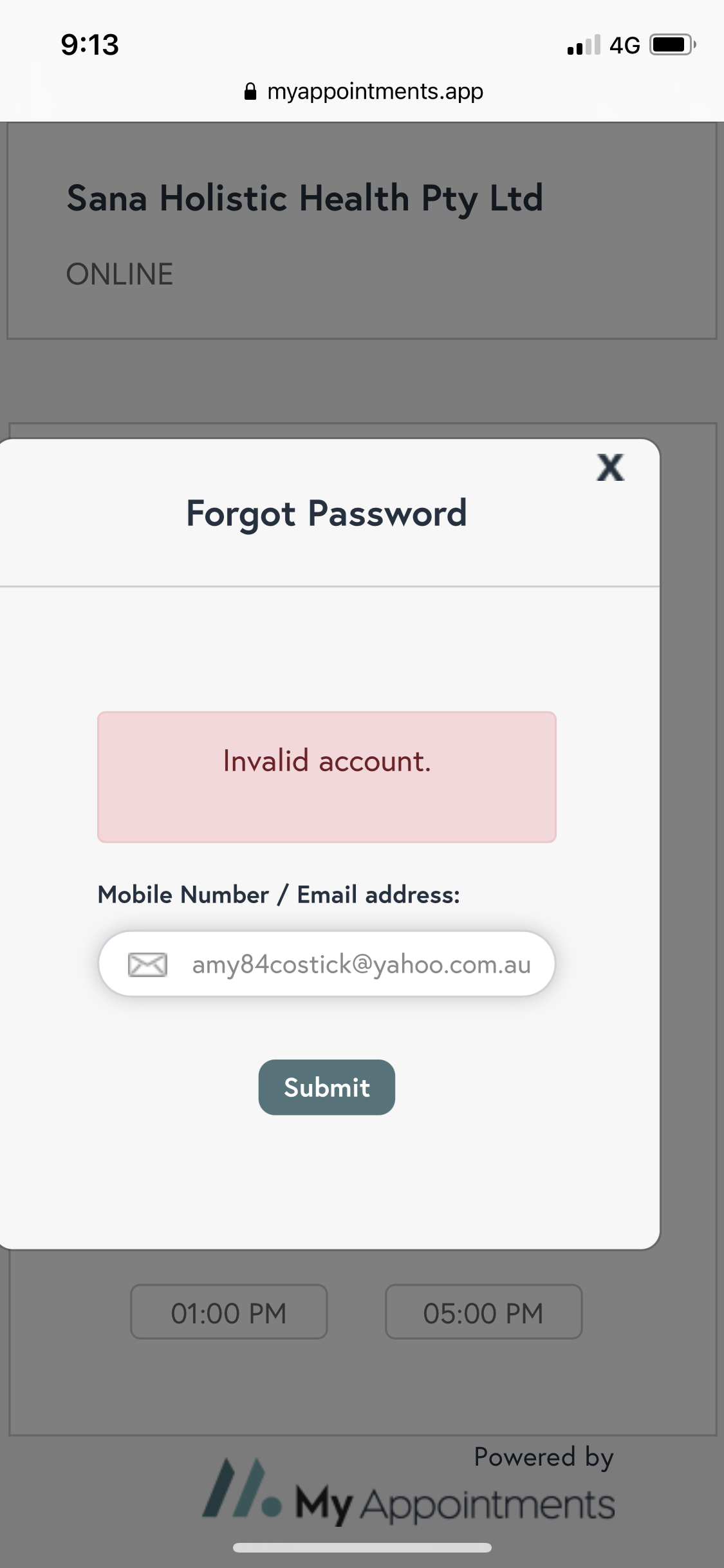
Task: Click the ONLINE location label
Action: [x=120, y=274]
